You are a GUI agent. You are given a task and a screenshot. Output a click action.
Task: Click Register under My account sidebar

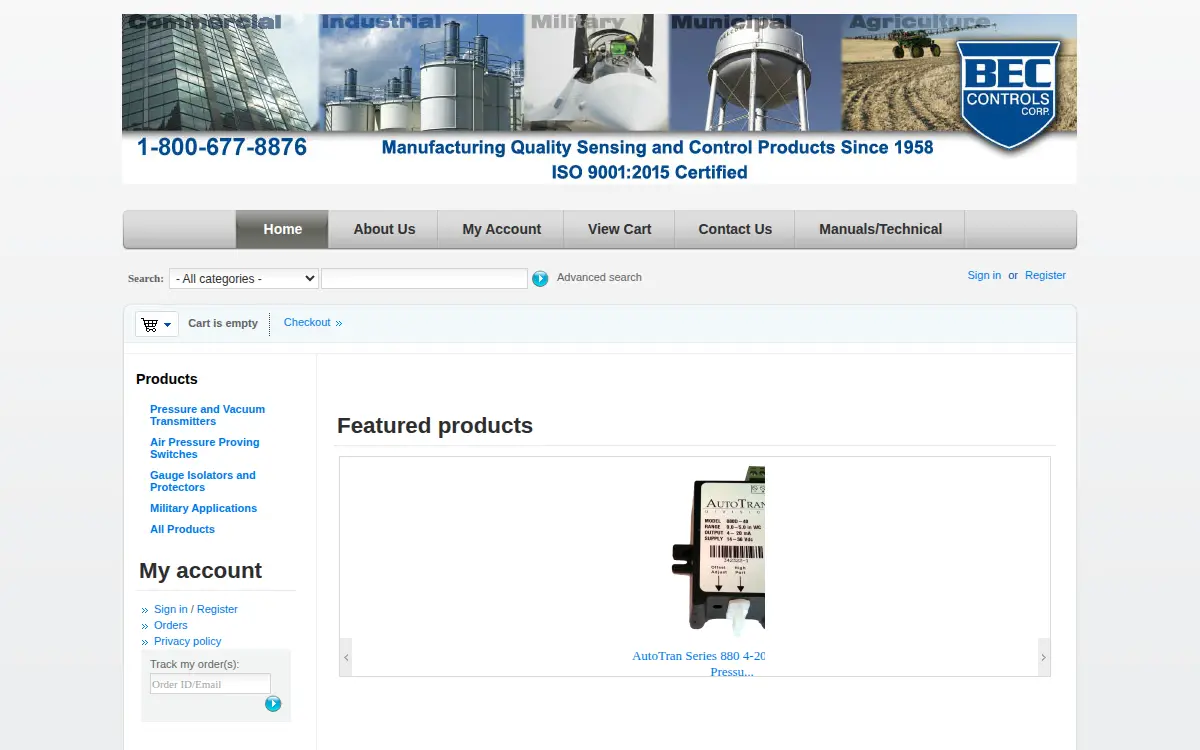pyautogui.click(x=217, y=609)
